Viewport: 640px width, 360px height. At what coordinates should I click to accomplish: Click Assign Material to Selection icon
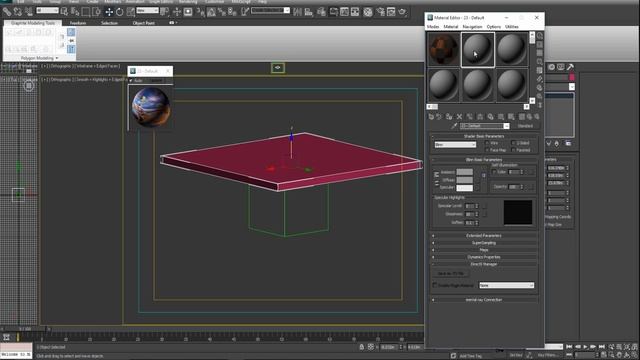pos(449,117)
